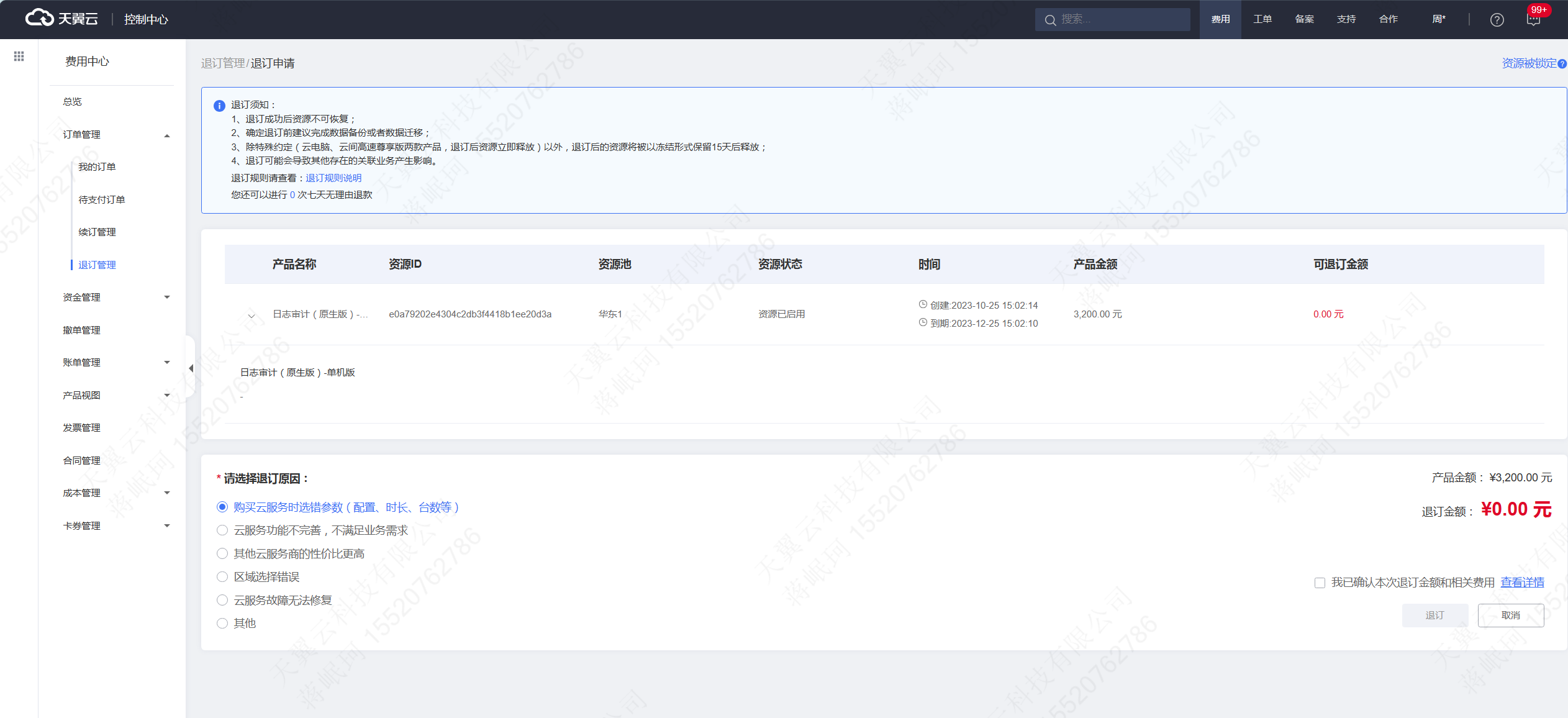Click the 3,200.00 元 product amount cell
The height and width of the screenshot is (718, 1568).
click(1098, 314)
